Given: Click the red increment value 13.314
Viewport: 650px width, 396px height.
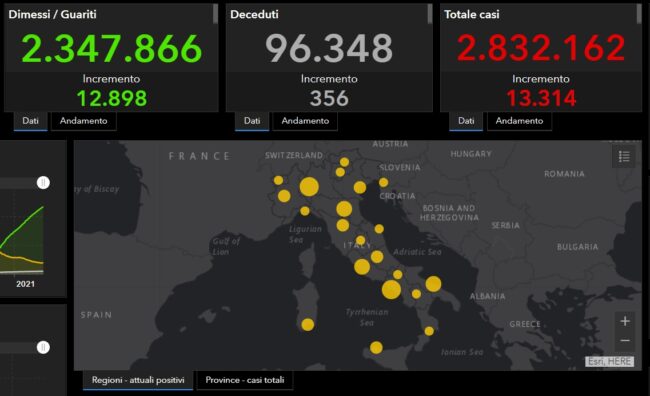Looking at the screenshot, I should coord(541,99).
